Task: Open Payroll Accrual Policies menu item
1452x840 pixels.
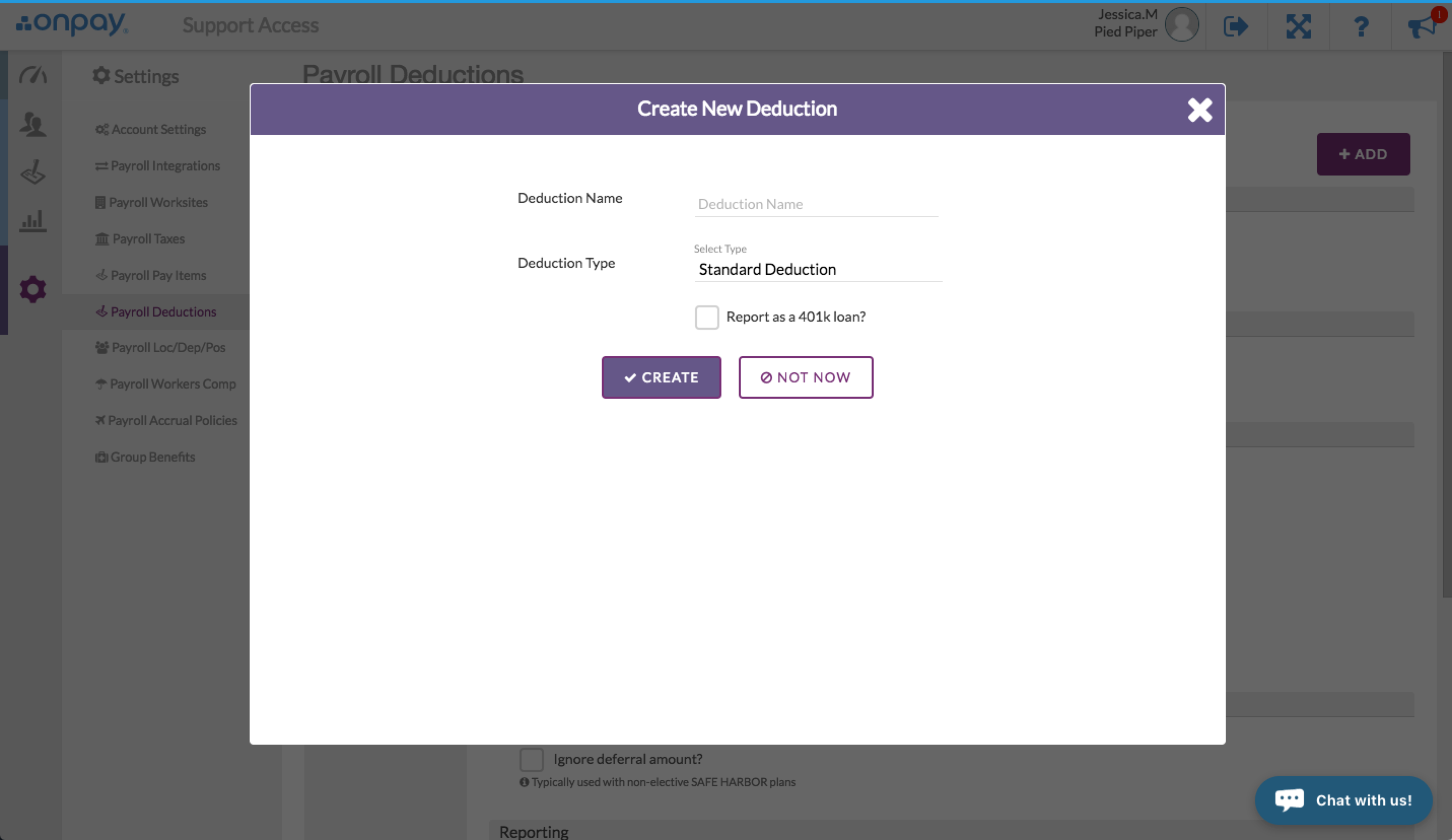Action: point(166,421)
